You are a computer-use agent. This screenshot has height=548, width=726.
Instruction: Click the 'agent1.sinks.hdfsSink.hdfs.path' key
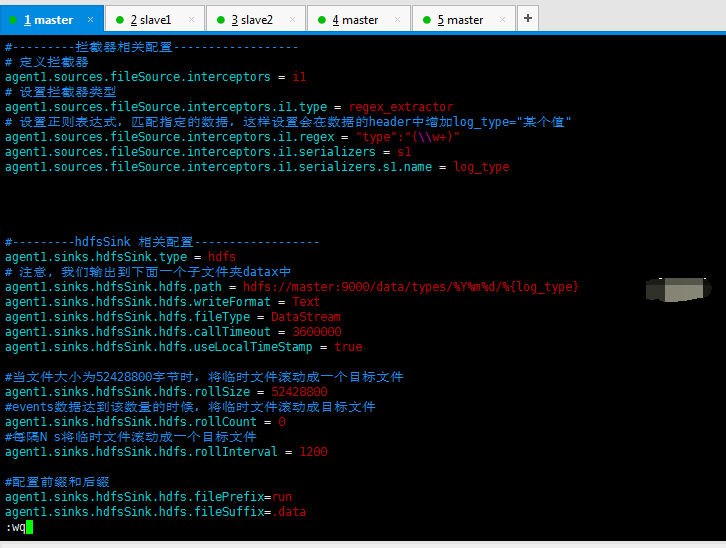point(113,287)
